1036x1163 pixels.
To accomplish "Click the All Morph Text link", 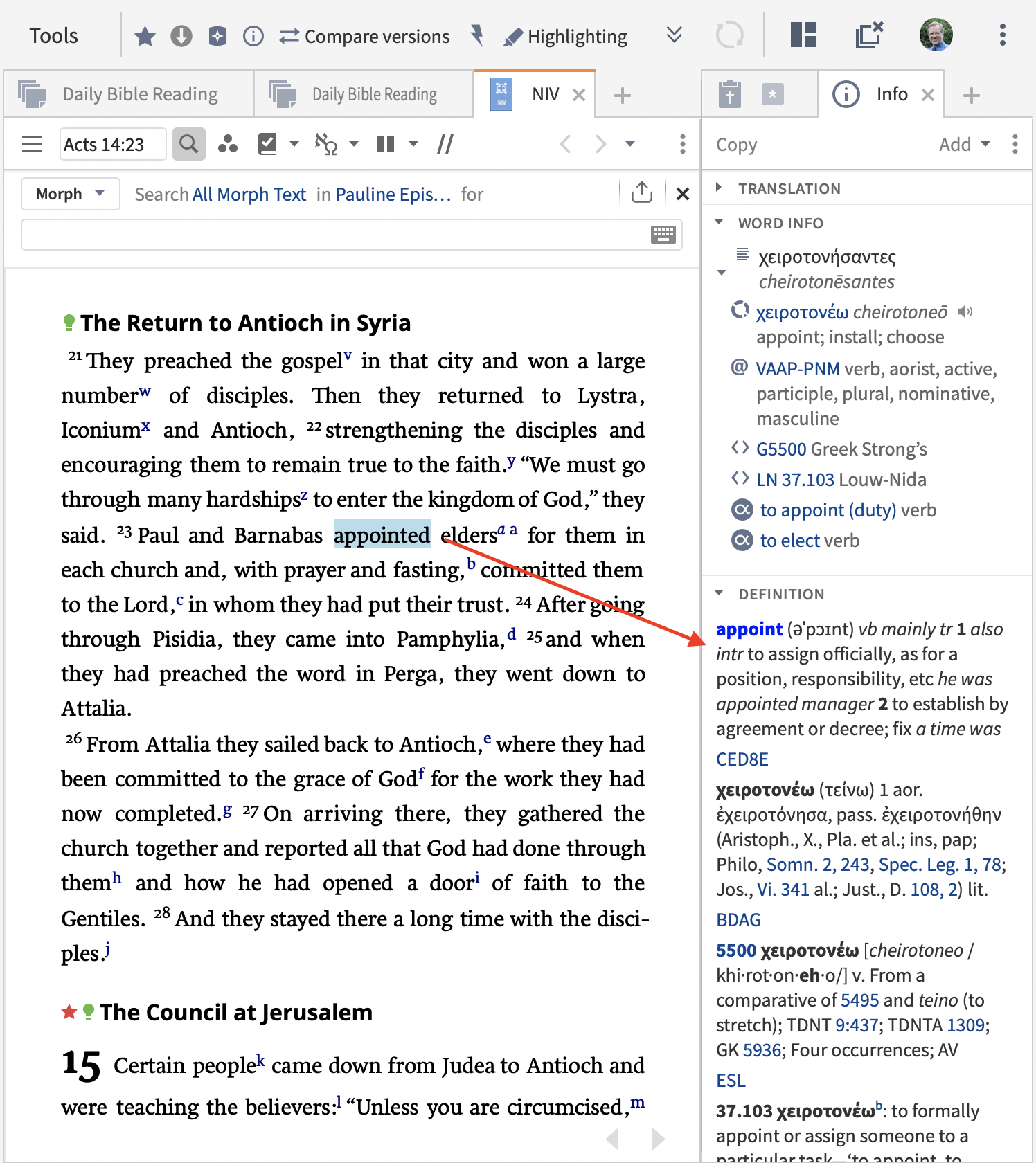I will point(249,195).
